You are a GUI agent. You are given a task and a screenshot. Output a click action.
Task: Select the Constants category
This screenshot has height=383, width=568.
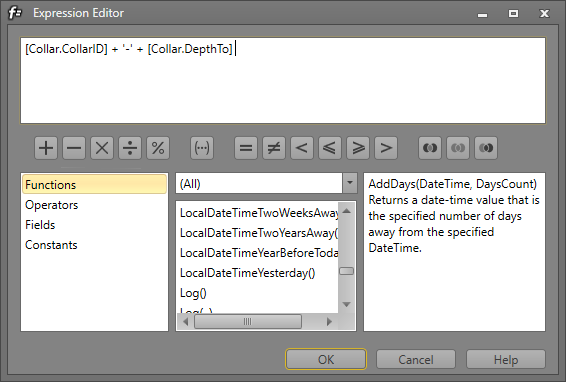pos(94,245)
